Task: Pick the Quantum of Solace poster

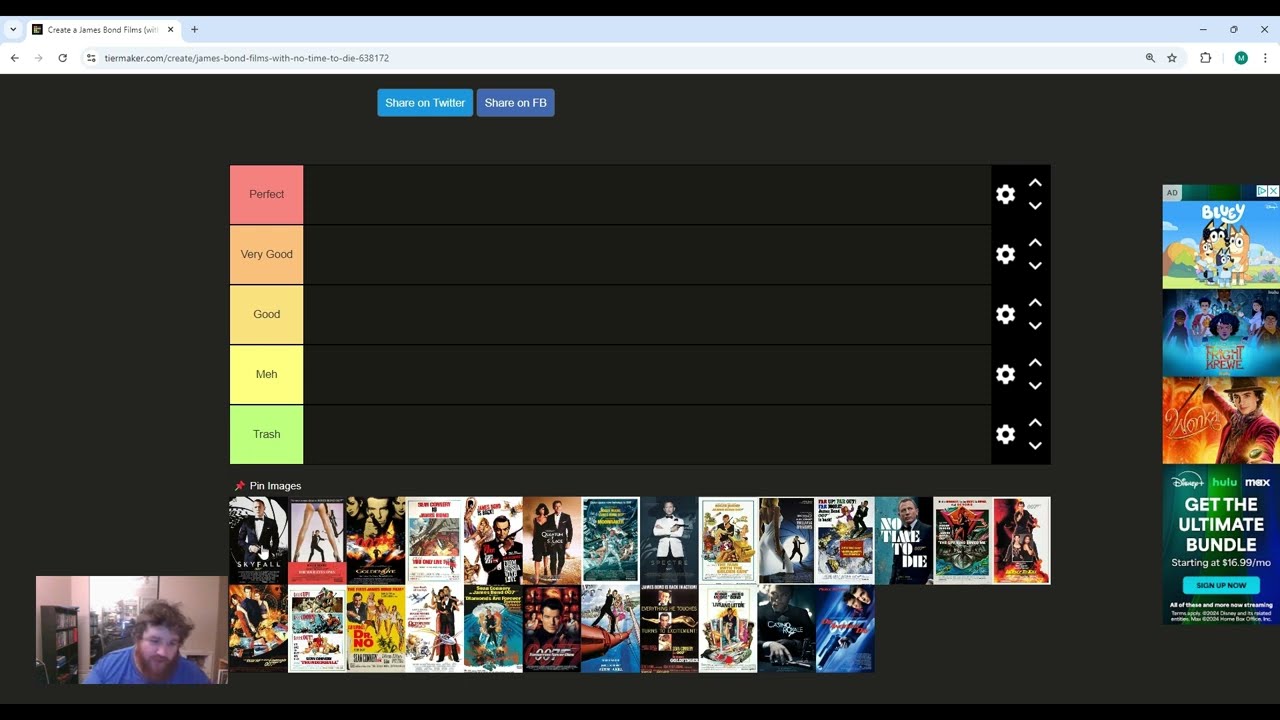Action: click(x=552, y=540)
